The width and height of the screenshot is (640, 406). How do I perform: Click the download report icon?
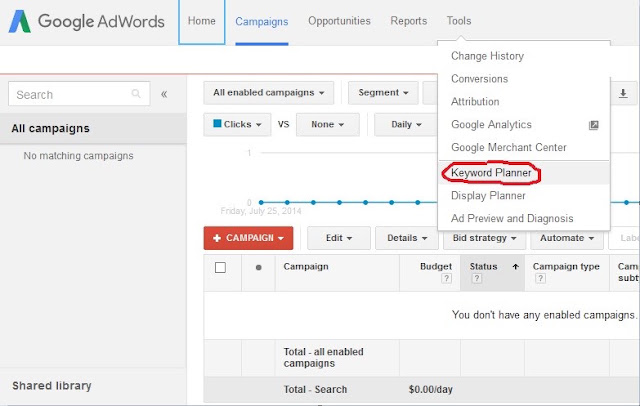pos(623,93)
